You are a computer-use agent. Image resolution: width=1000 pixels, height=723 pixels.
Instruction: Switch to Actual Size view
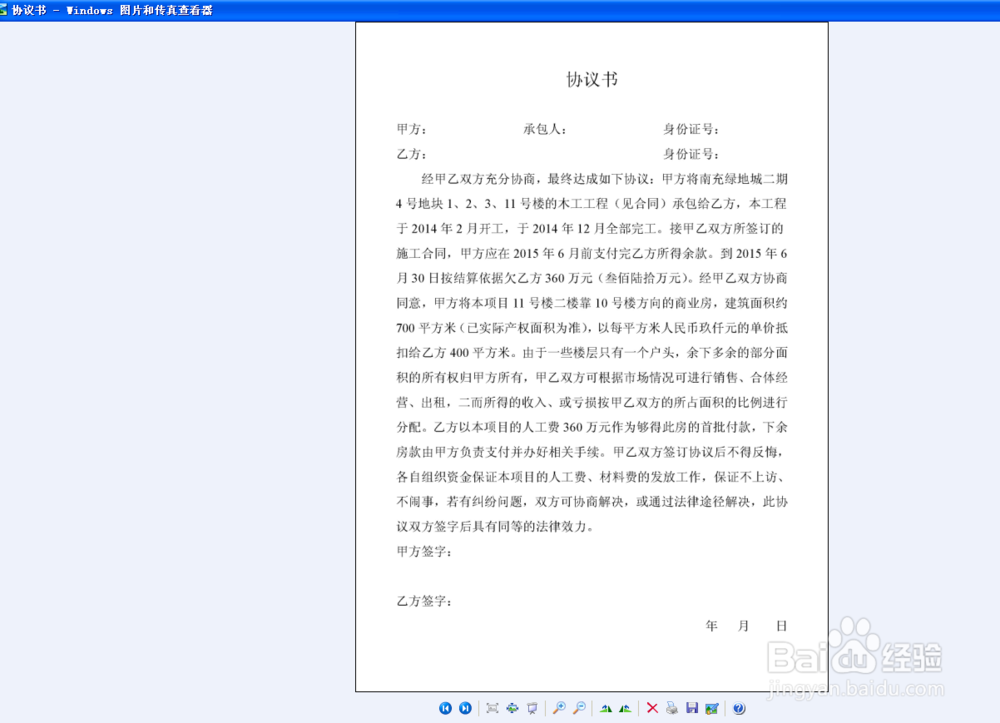tap(512, 707)
